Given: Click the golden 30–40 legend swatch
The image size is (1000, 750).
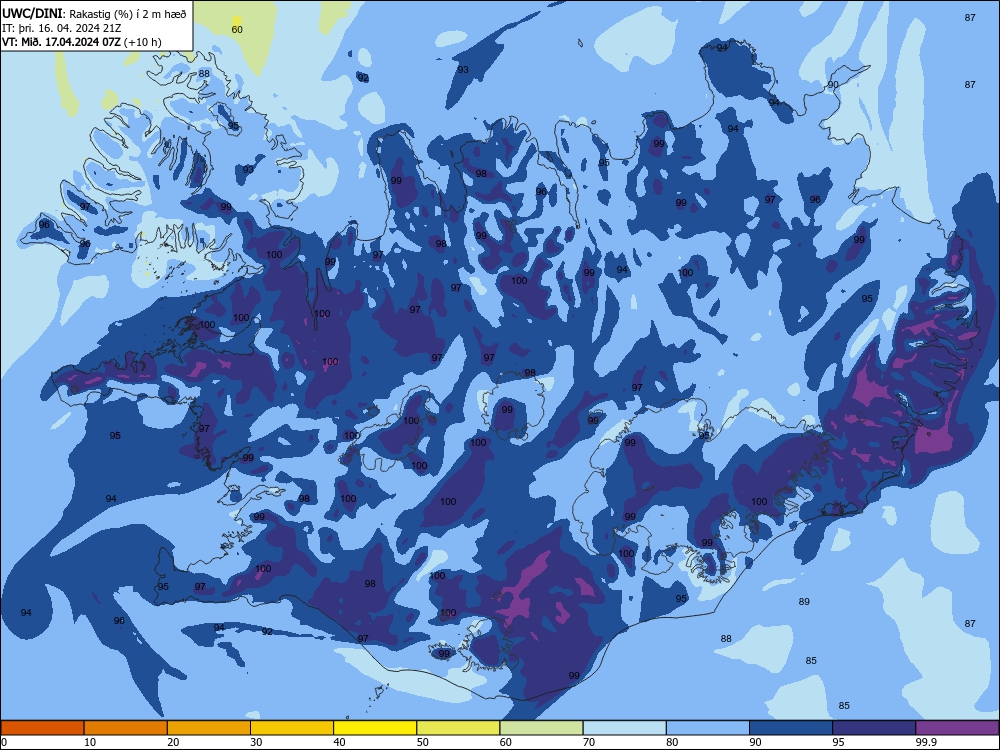Looking at the screenshot, I should coord(292,728).
